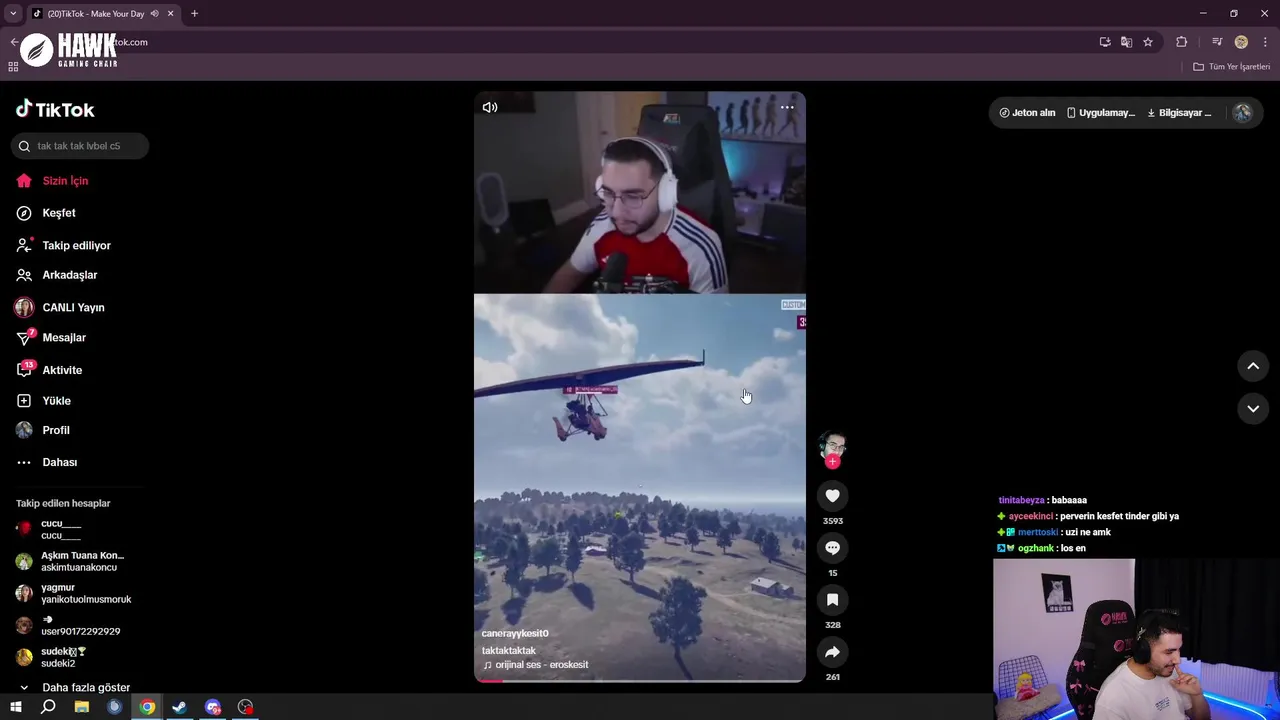Share the video with the arrow icon
This screenshot has width=1280, height=720.
[832, 652]
